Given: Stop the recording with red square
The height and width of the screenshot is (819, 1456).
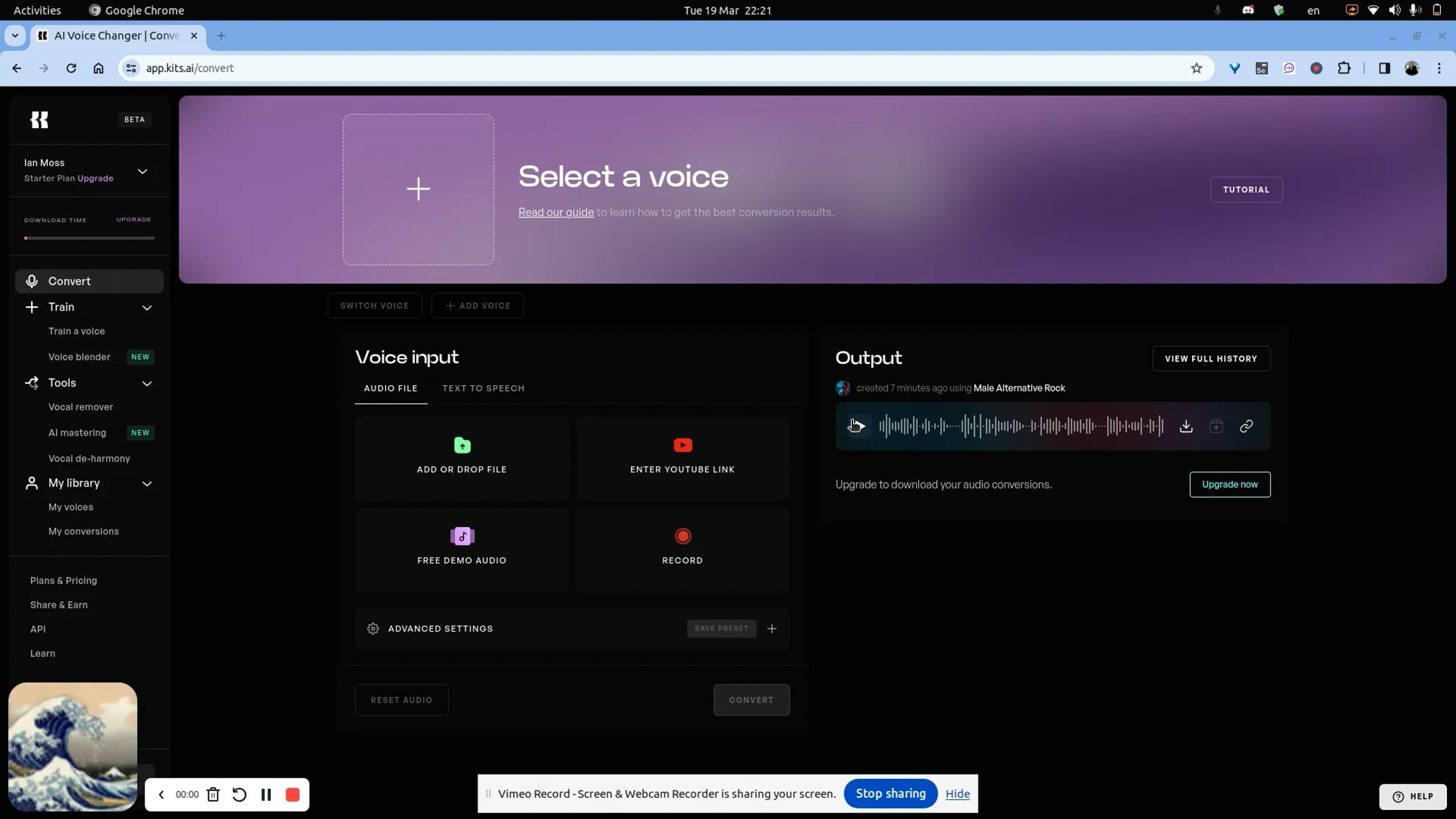Looking at the screenshot, I should tap(292, 795).
